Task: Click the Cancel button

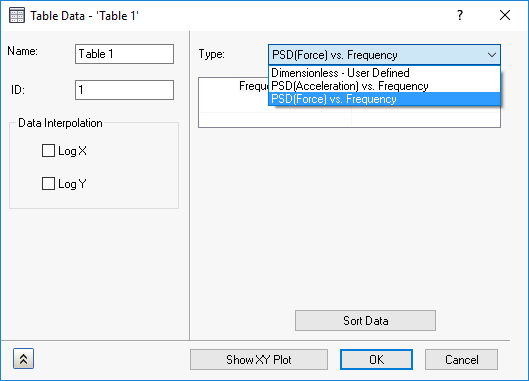Action: point(462,360)
